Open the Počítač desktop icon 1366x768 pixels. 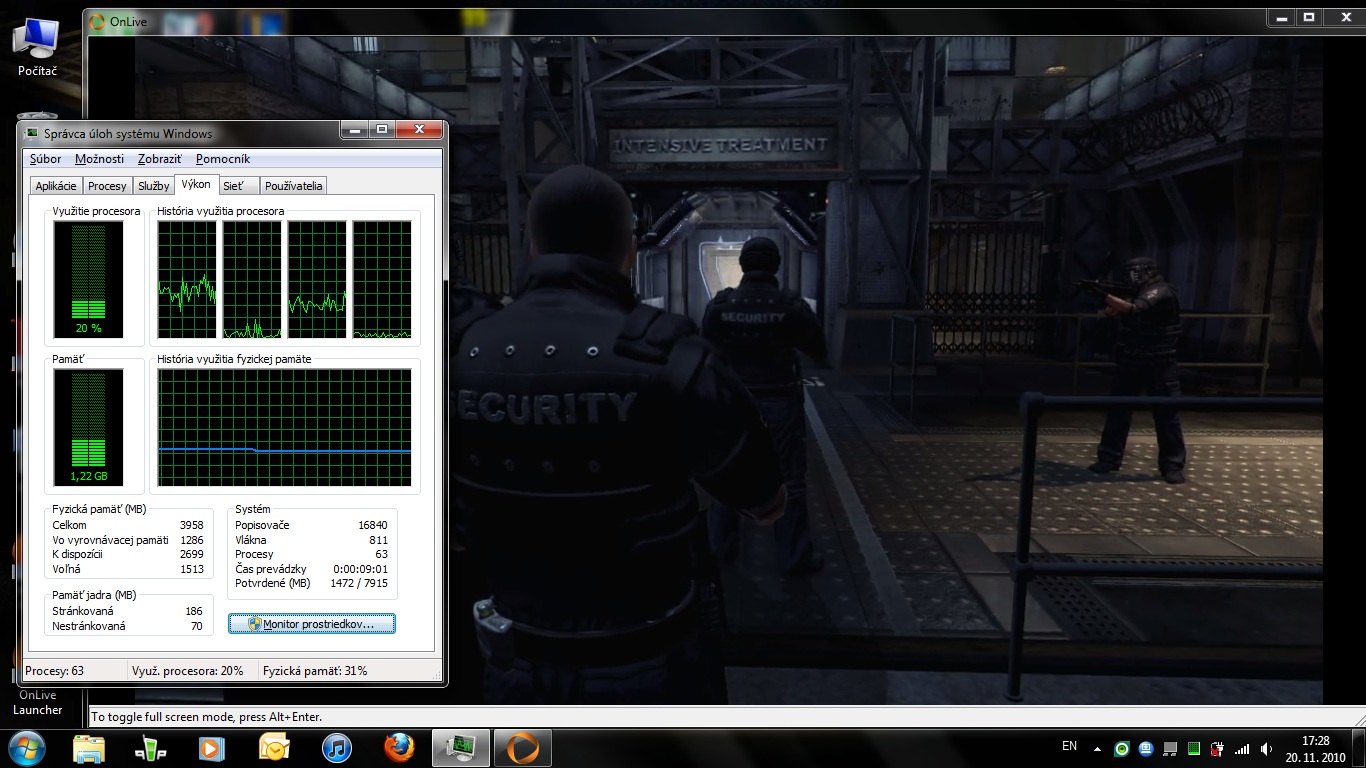(x=37, y=48)
